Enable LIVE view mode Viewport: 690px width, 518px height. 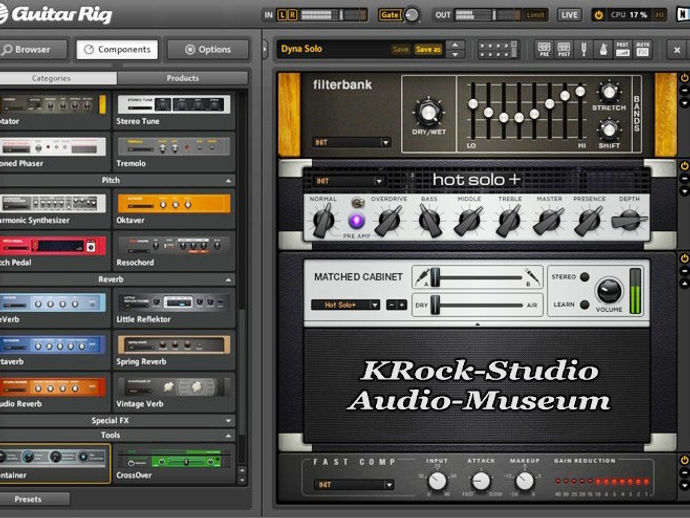coord(569,15)
